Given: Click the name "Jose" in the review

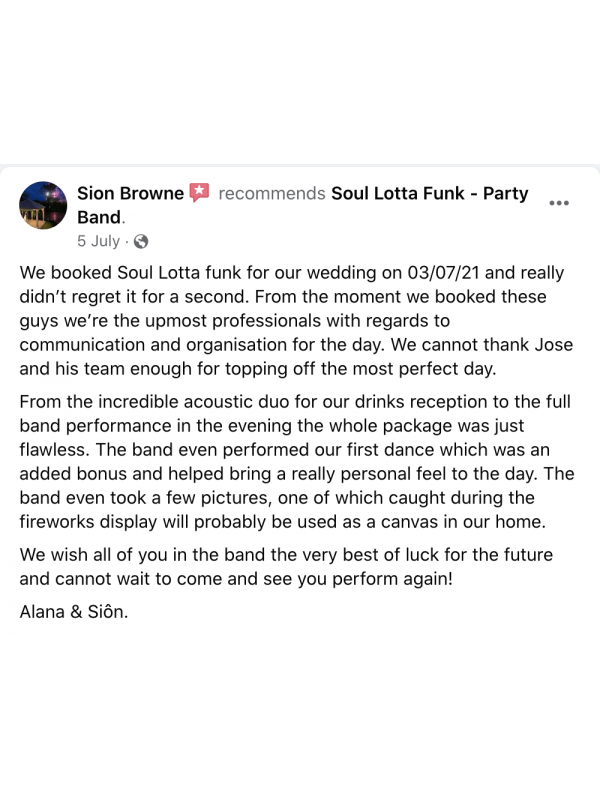Looking at the screenshot, I should point(555,345).
